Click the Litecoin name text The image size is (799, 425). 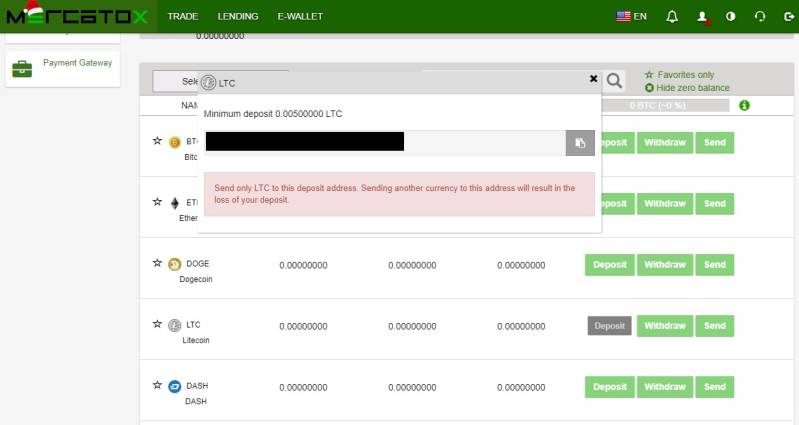click(x=196, y=340)
